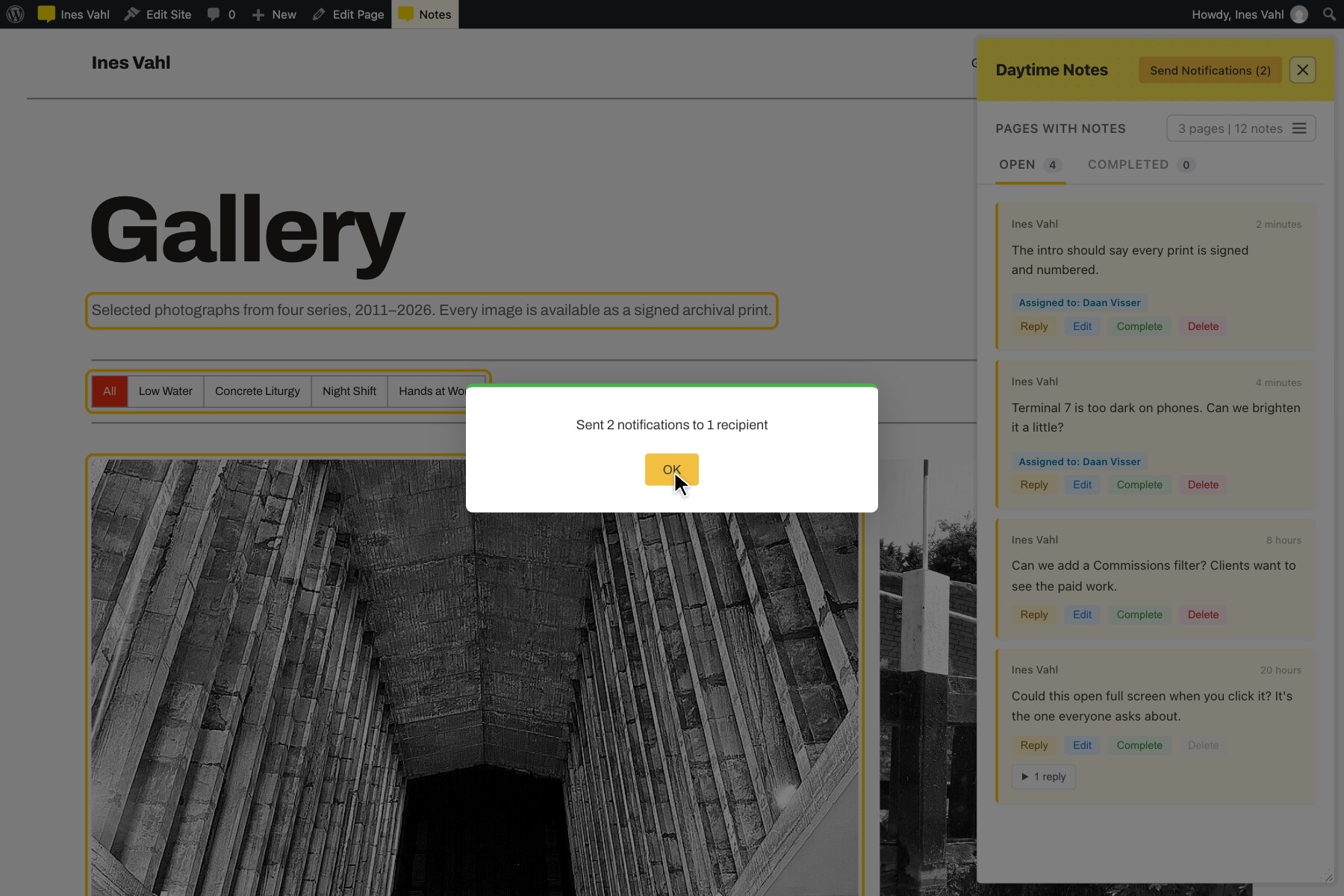Reply to the Commissions filter note
The height and width of the screenshot is (896, 1344).
pos(1034,615)
